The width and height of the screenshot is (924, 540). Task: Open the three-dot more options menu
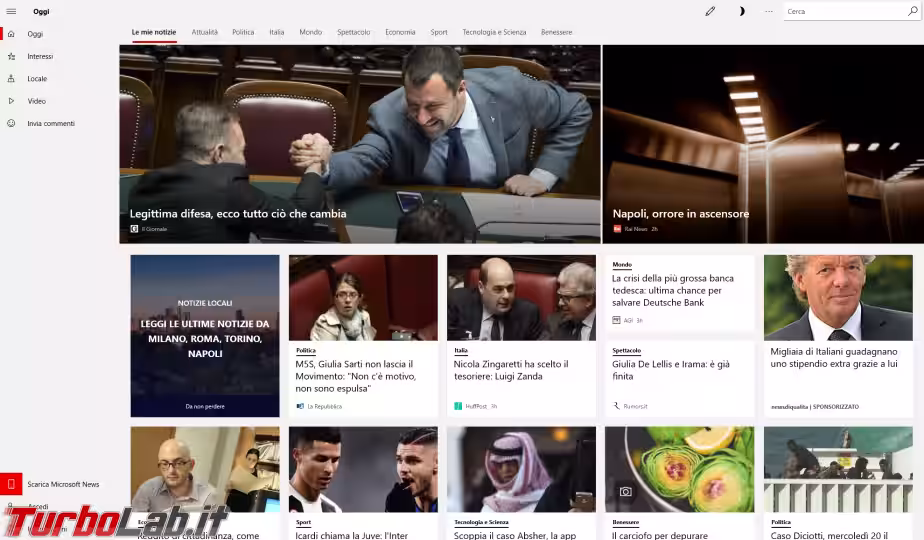tap(768, 11)
